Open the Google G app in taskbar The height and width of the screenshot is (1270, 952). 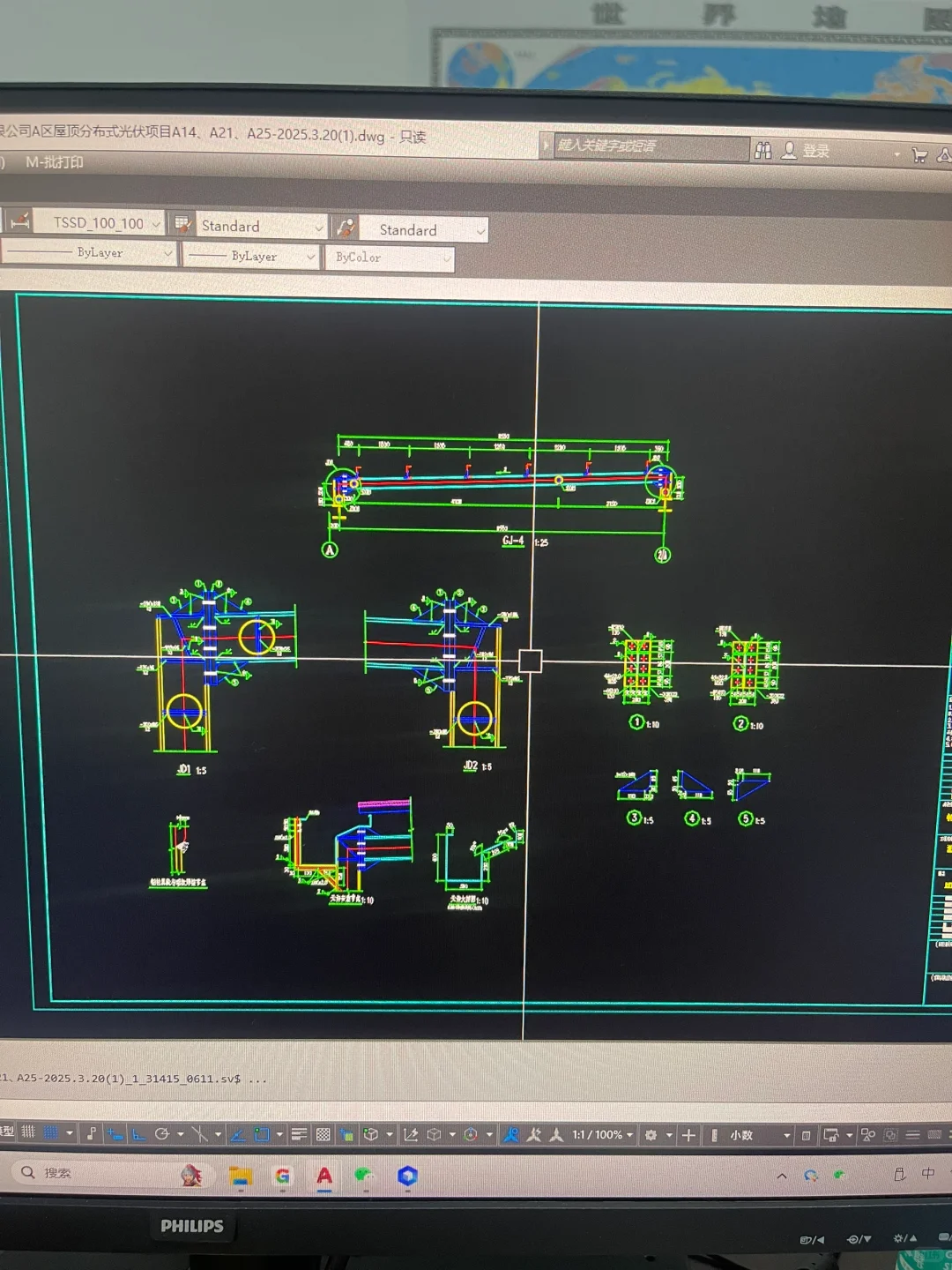(x=282, y=1176)
